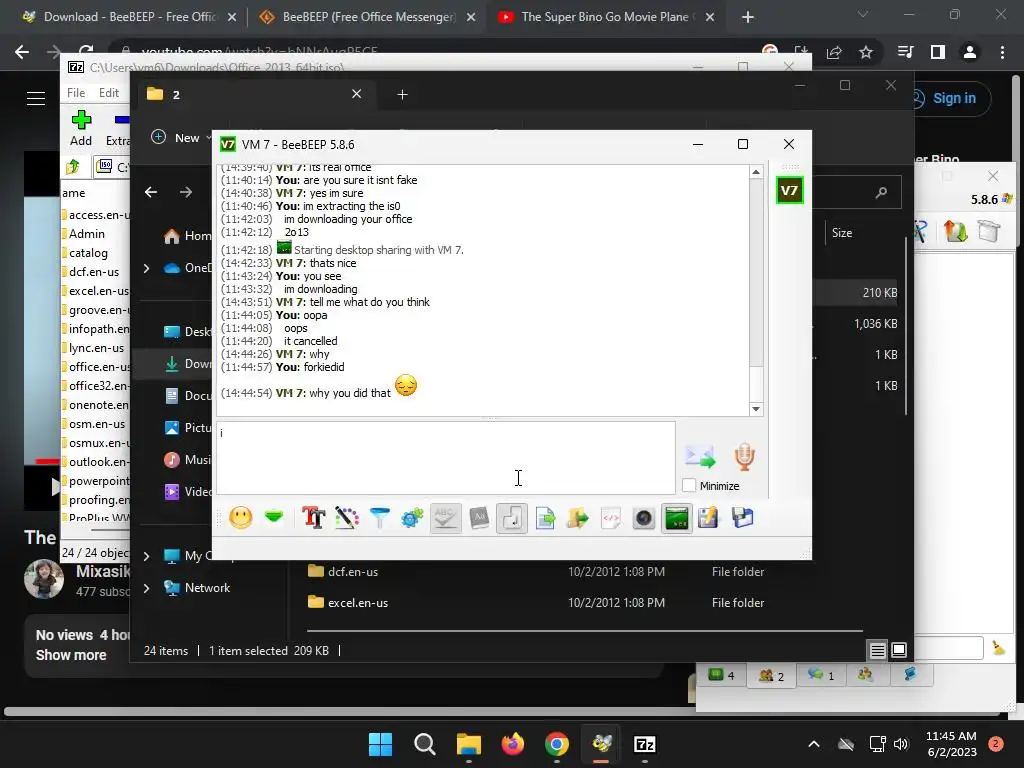Click the notepad with pencil icon
The image size is (1024, 768).
click(709, 519)
